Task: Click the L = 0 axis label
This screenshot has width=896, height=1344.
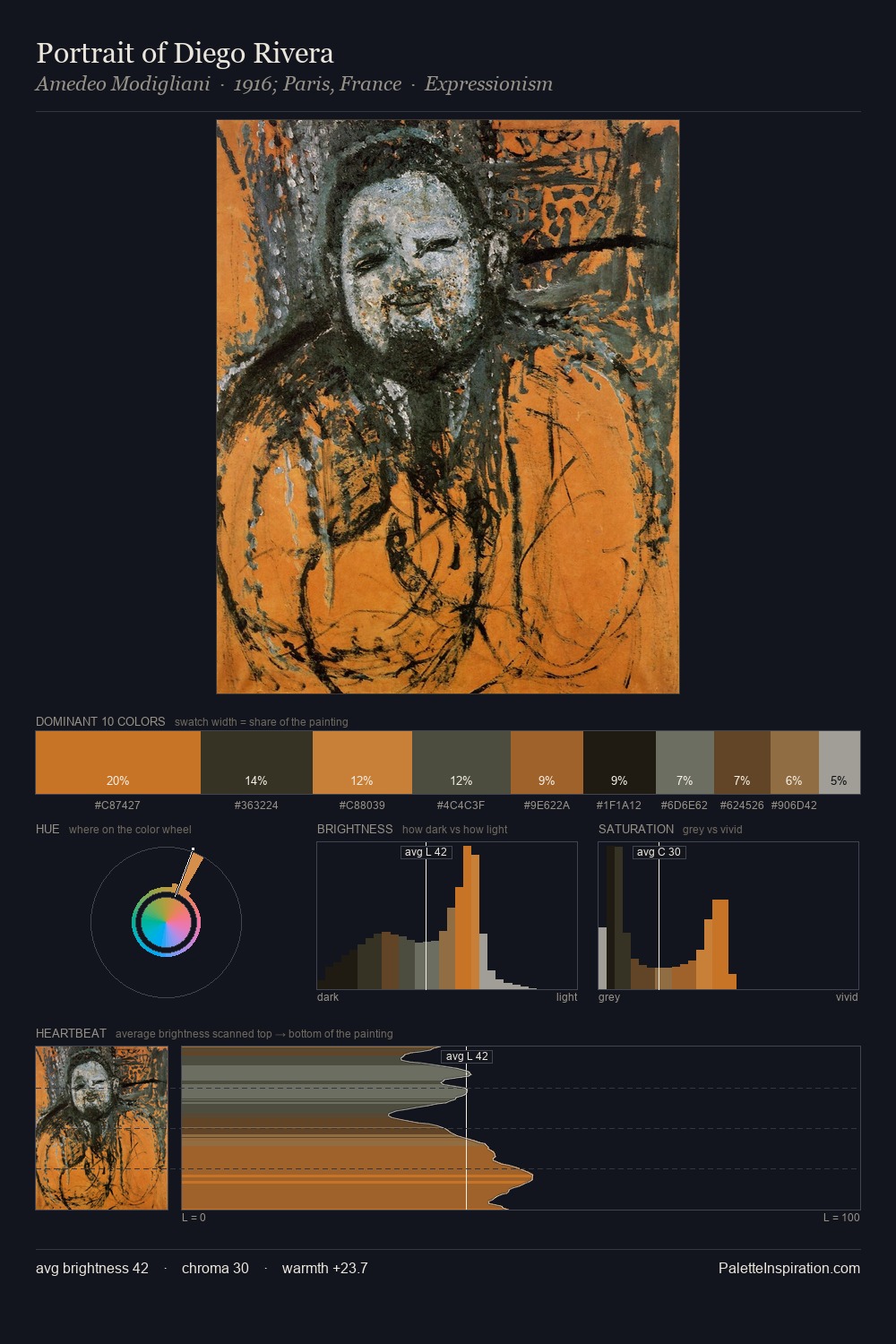Action: pos(194,1218)
